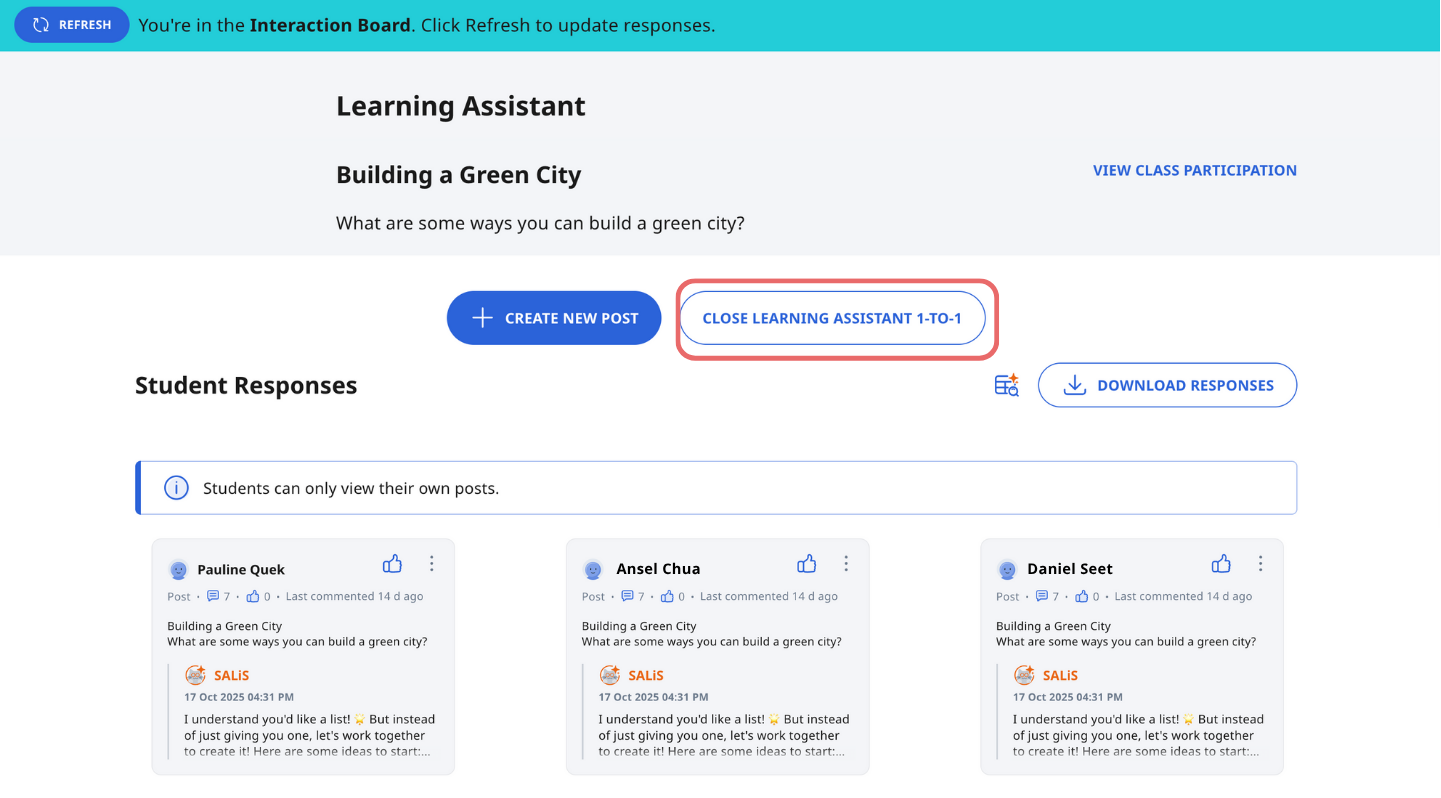Click comment count icon on Pauline's post

click(x=213, y=597)
